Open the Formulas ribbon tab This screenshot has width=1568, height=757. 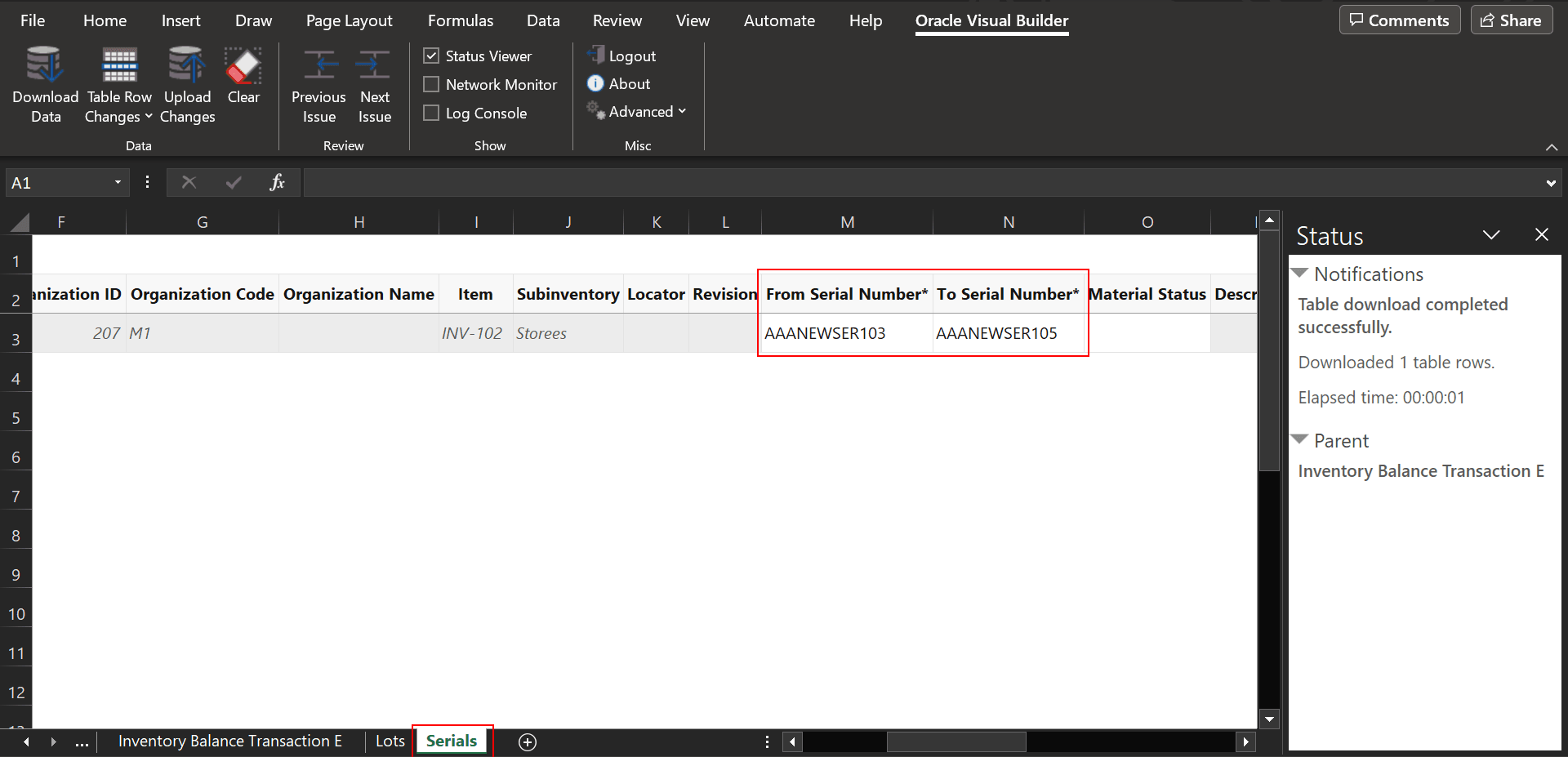pos(461,20)
